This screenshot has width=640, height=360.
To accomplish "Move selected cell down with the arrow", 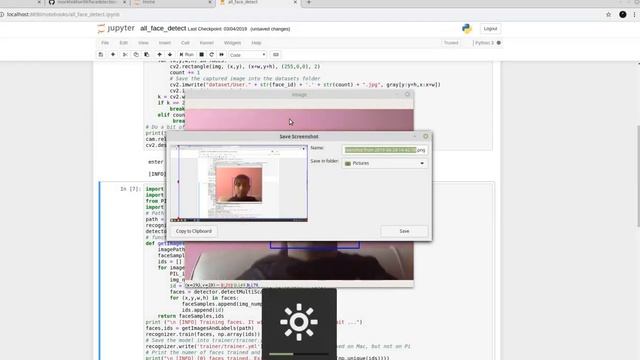I will [x=170, y=55].
